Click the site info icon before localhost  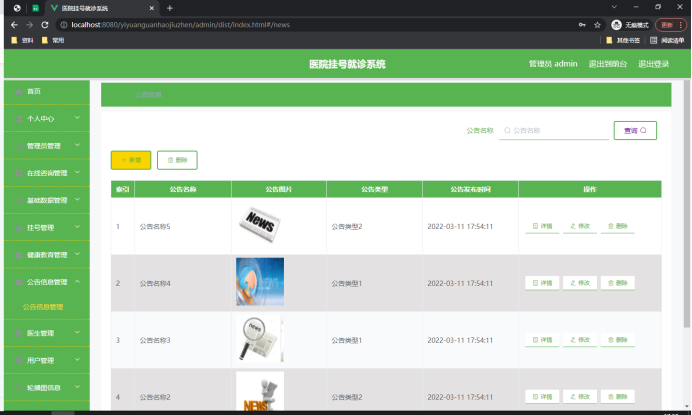pyautogui.click(x=64, y=25)
